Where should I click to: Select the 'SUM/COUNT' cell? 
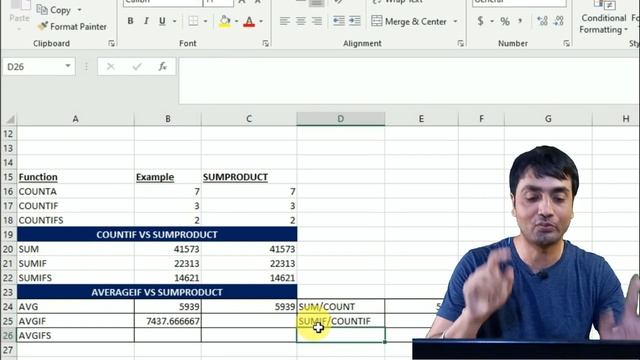point(340,307)
